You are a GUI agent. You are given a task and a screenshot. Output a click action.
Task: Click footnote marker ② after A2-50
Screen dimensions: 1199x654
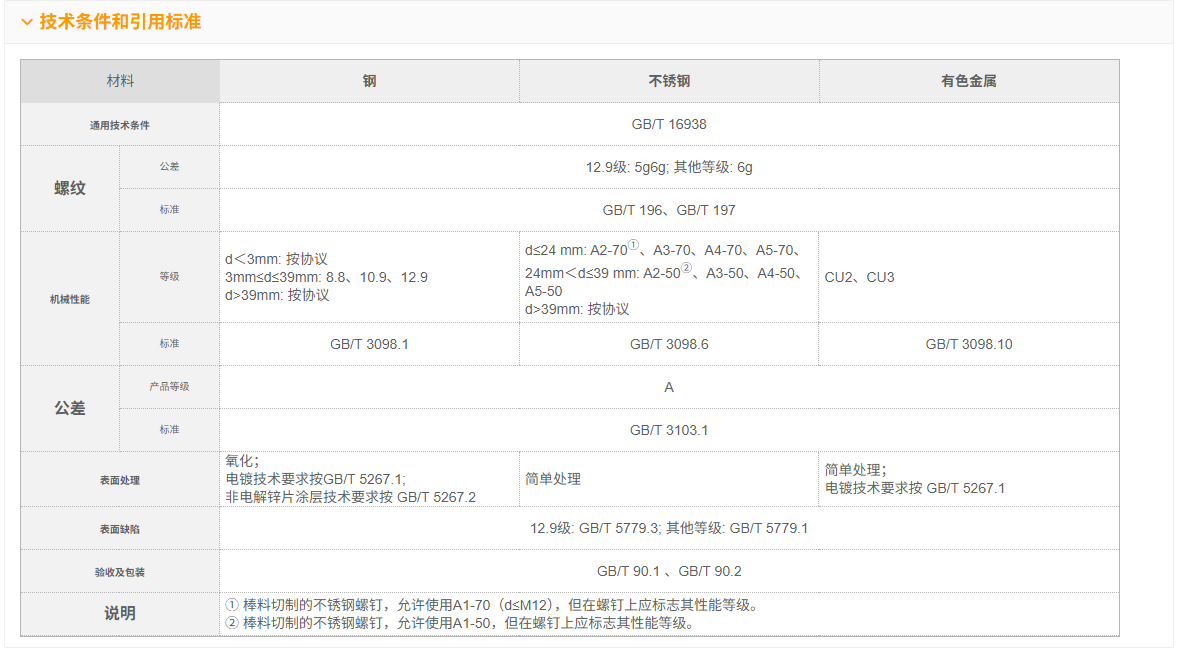tap(686, 270)
